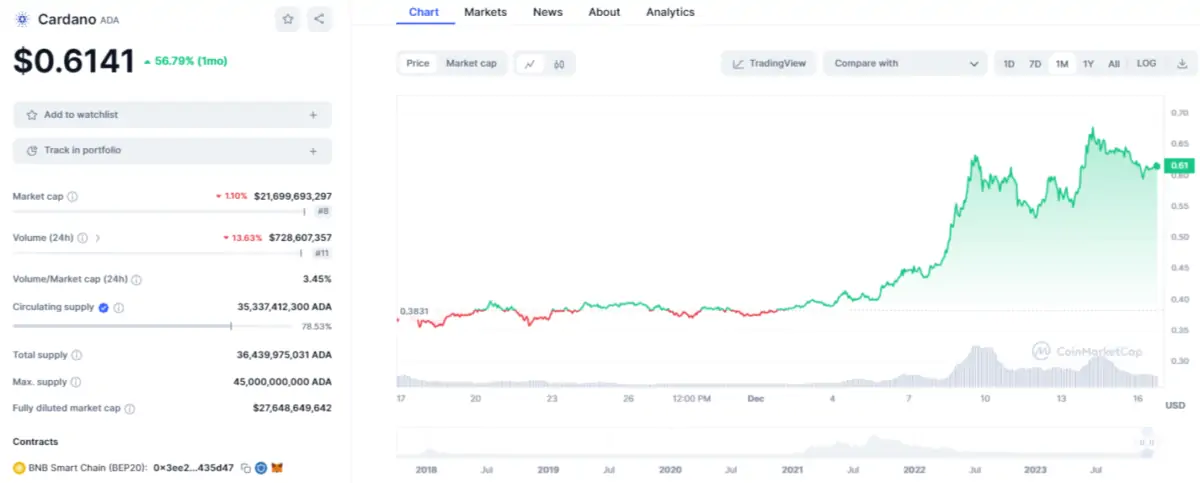Click the Volume (24h) info icon
The image size is (1200, 483).
[x=82, y=238]
